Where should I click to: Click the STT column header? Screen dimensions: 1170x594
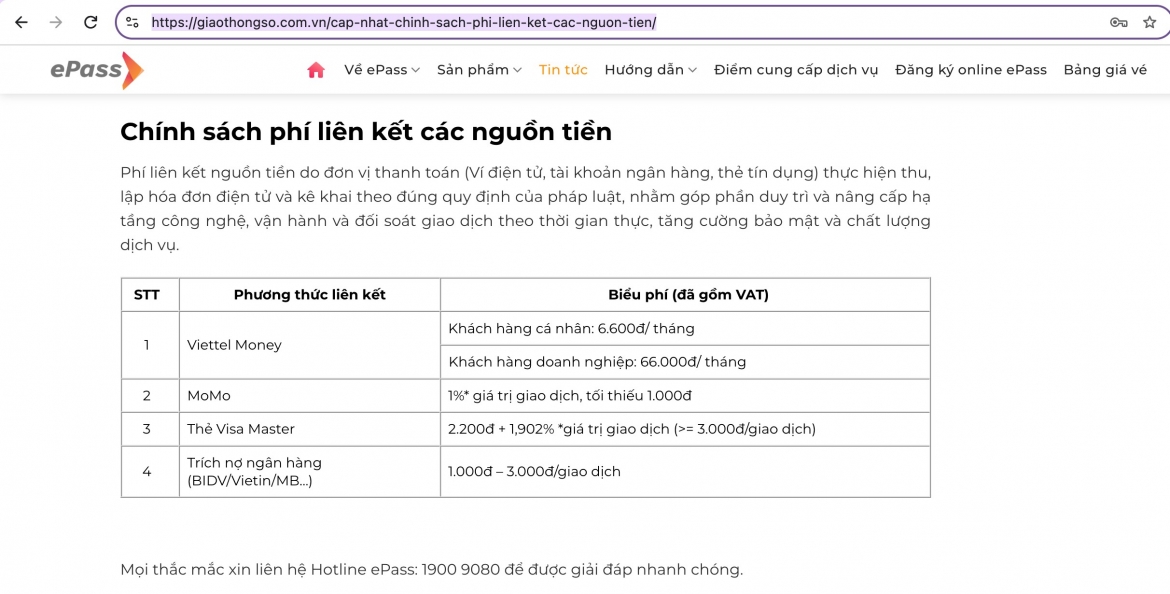click(150, 295)
